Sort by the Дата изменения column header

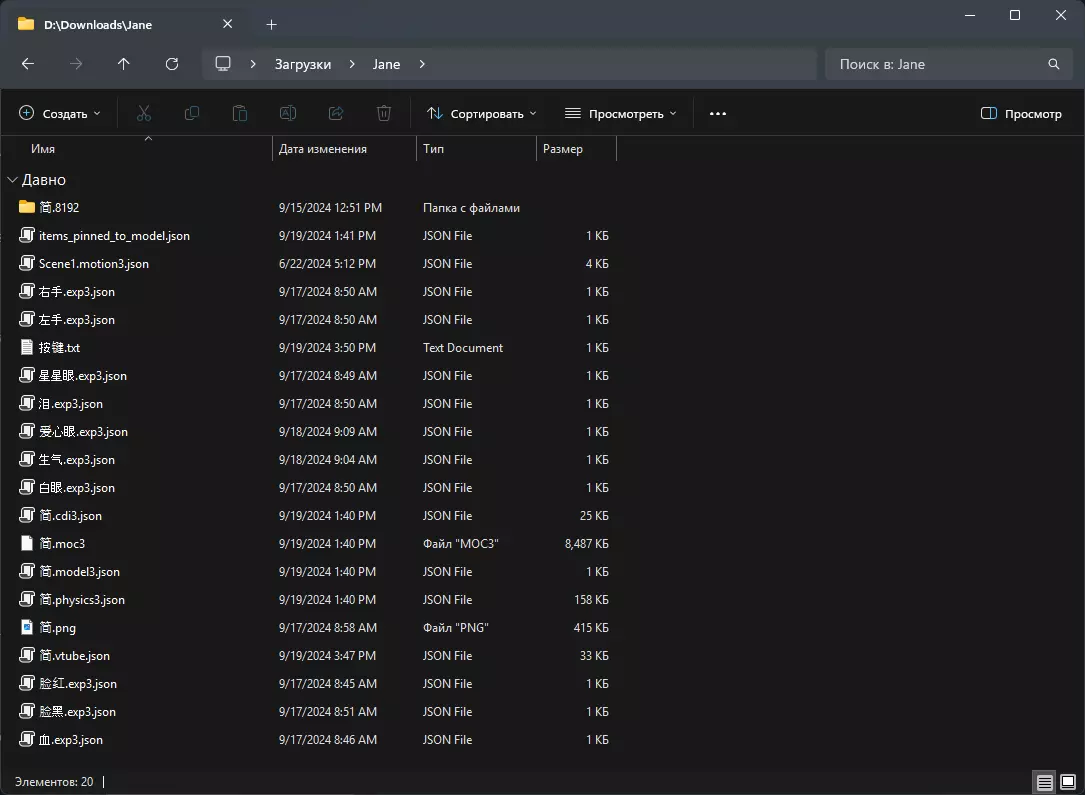[x=323, y=149]
